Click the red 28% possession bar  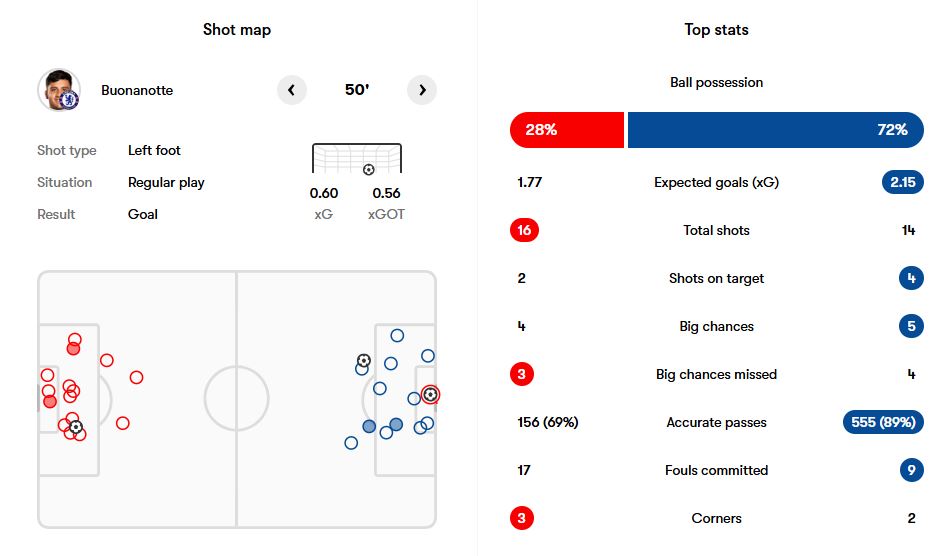click(566, 130)
